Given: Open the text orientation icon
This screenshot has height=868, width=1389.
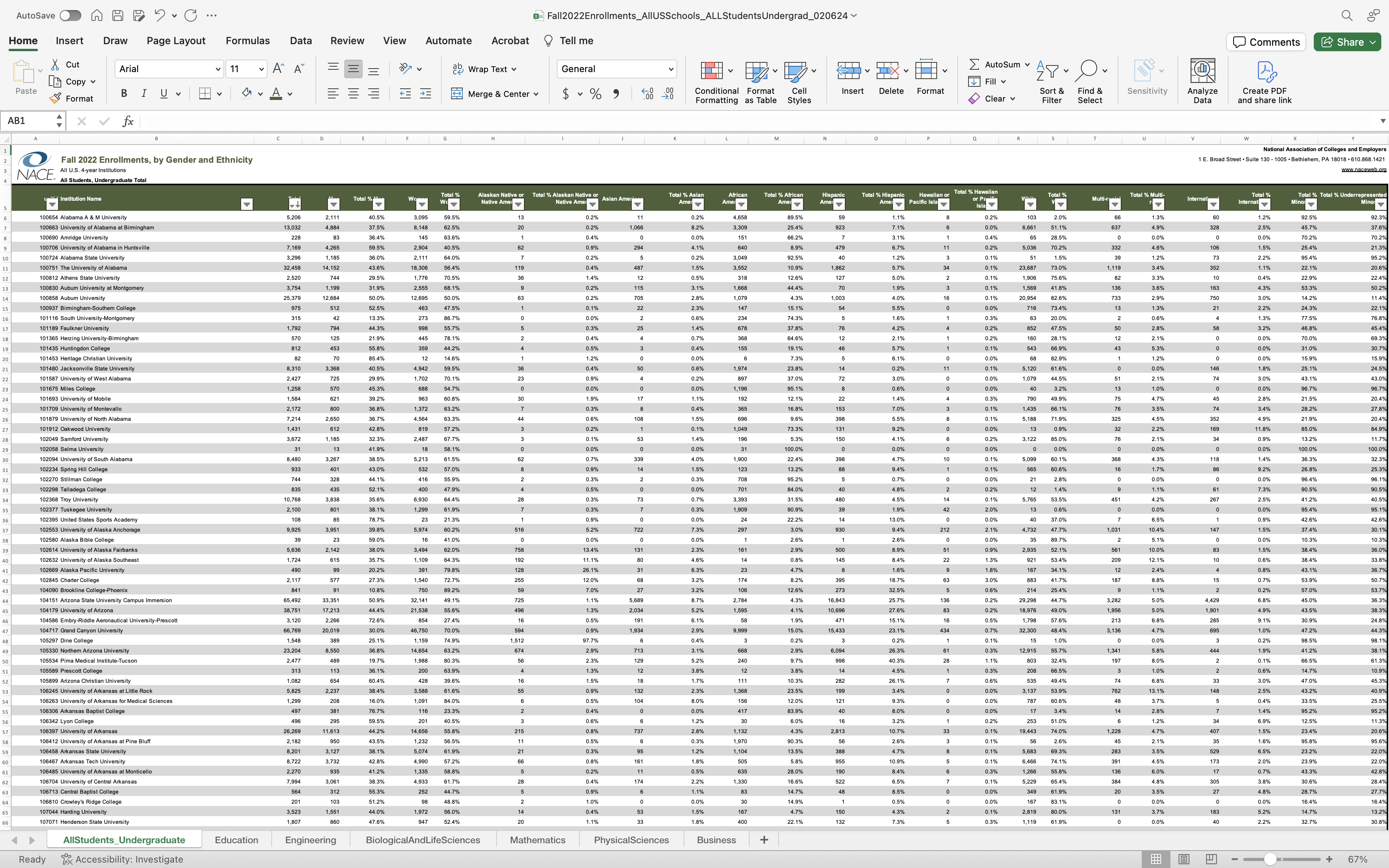Looking at the screenshot, I should point(406,69).
